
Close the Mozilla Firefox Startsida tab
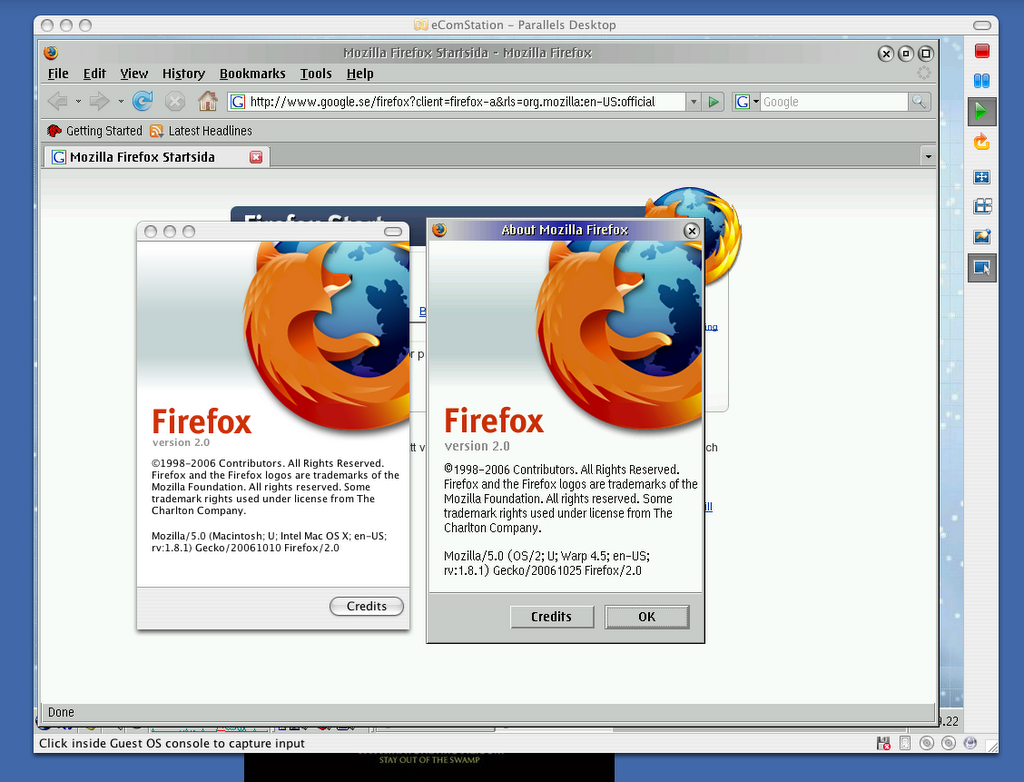[256, 157]
